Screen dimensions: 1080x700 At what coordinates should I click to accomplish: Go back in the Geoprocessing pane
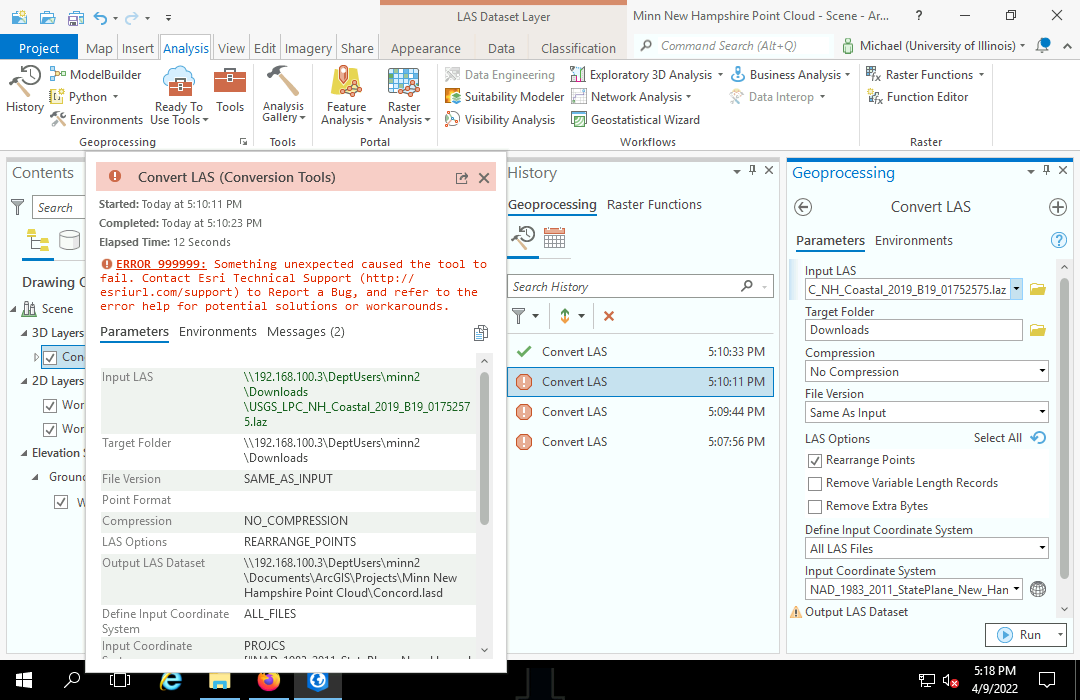tap(803, 207)
